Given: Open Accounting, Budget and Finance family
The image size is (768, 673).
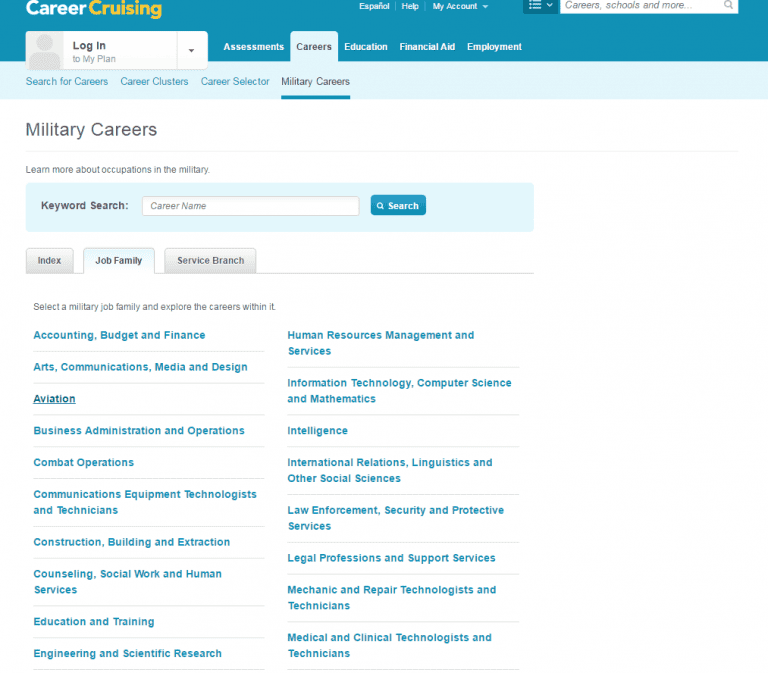Looking at the screenshot, I should point(119,335).
